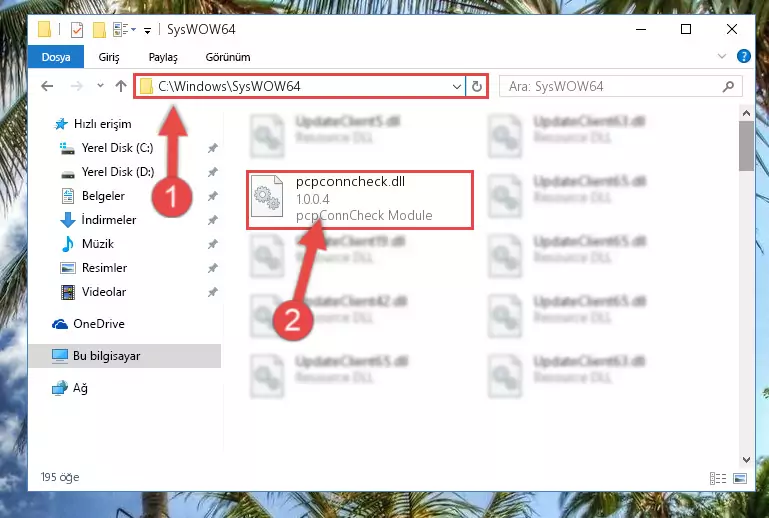This screenshot has height=518, width=769.
Task: Expand the address bar history dropdown
Action: (457, 87)
